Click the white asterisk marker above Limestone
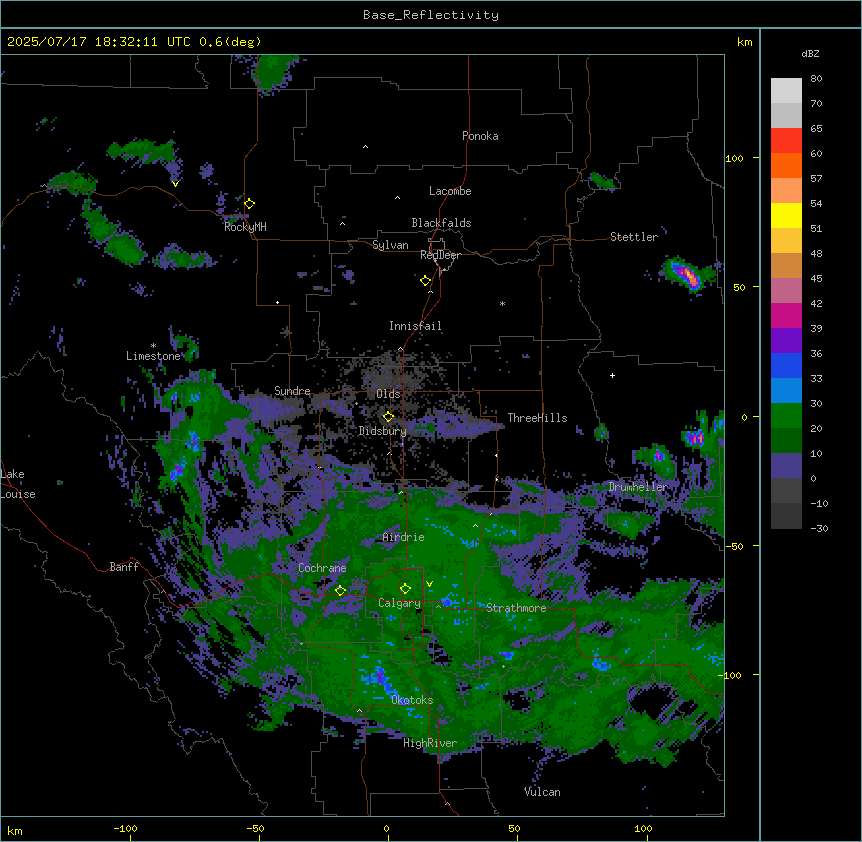Screen dimensions: 862x842 click(153, 346)
